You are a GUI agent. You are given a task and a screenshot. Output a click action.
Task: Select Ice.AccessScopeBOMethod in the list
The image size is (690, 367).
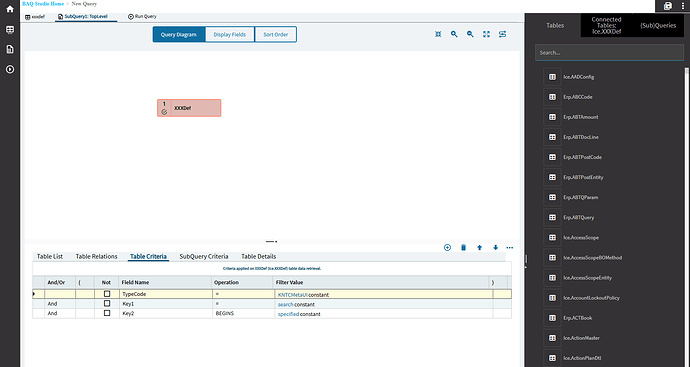tap(593, 258)
